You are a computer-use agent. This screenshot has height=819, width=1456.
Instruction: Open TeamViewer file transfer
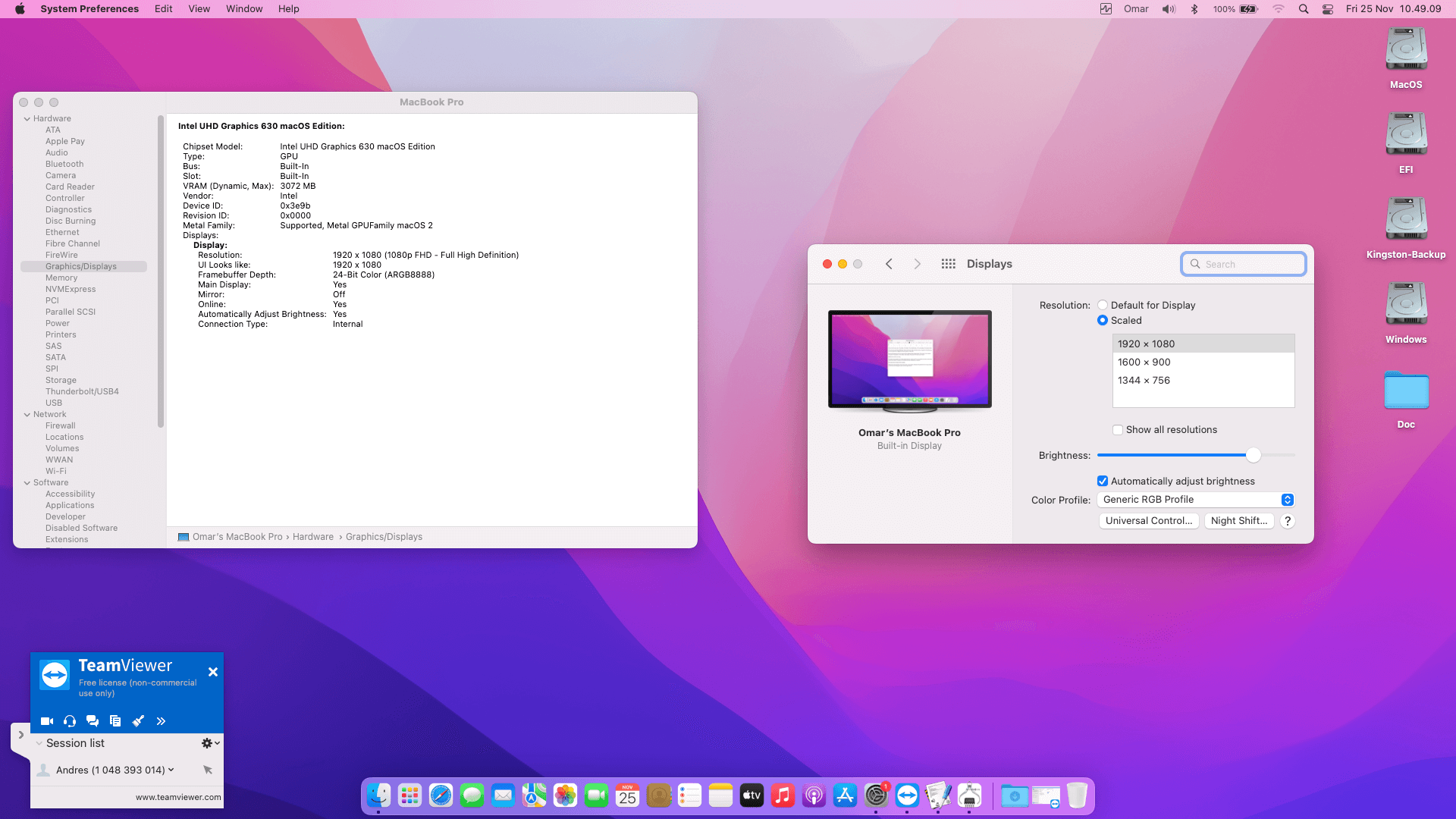tap(115, 720)
